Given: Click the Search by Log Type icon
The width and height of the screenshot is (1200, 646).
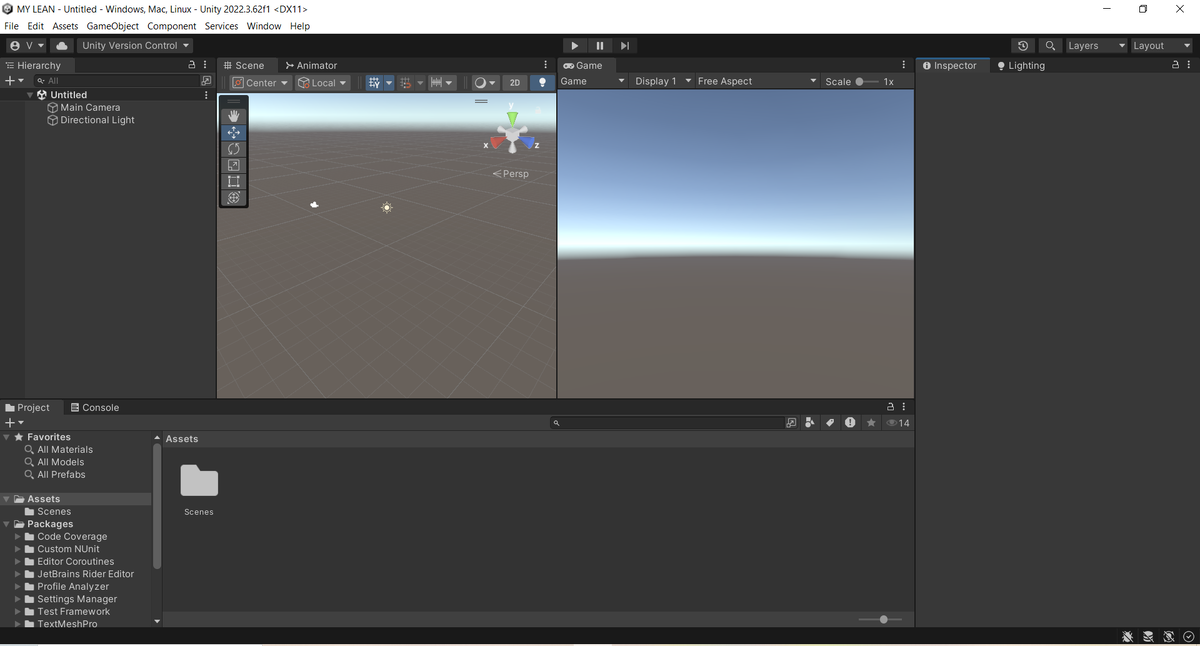Looking at the screenshot, I should tap(850, 423).
